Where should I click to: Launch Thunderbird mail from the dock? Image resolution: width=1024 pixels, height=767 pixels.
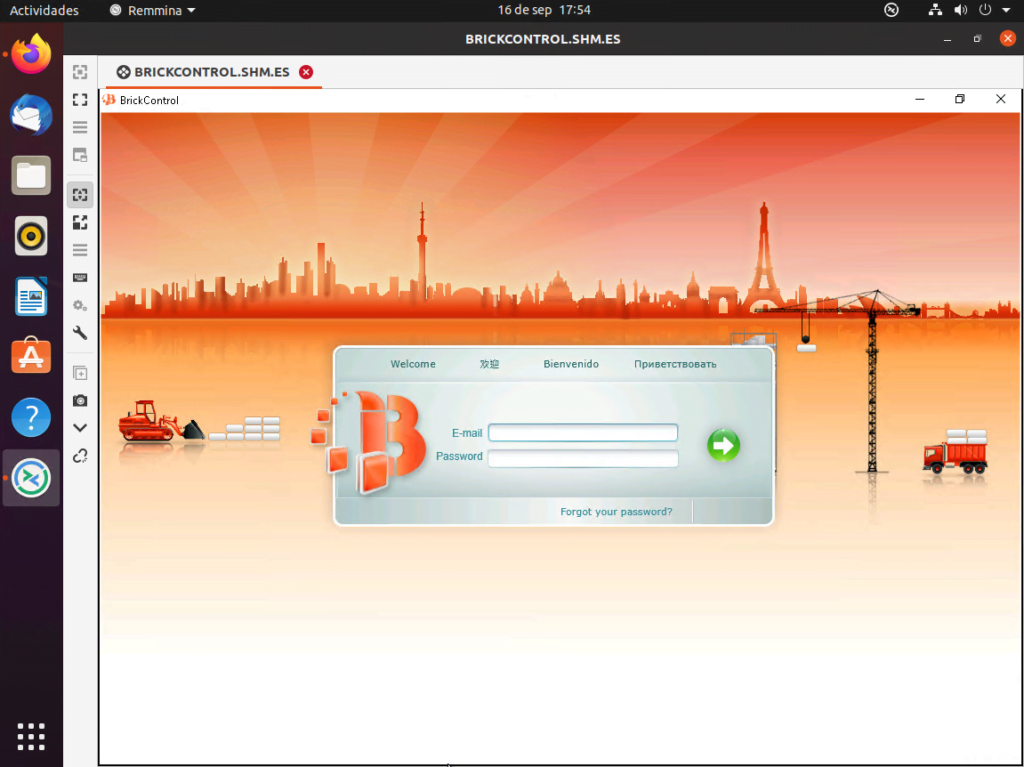click(x=31, y=115)
